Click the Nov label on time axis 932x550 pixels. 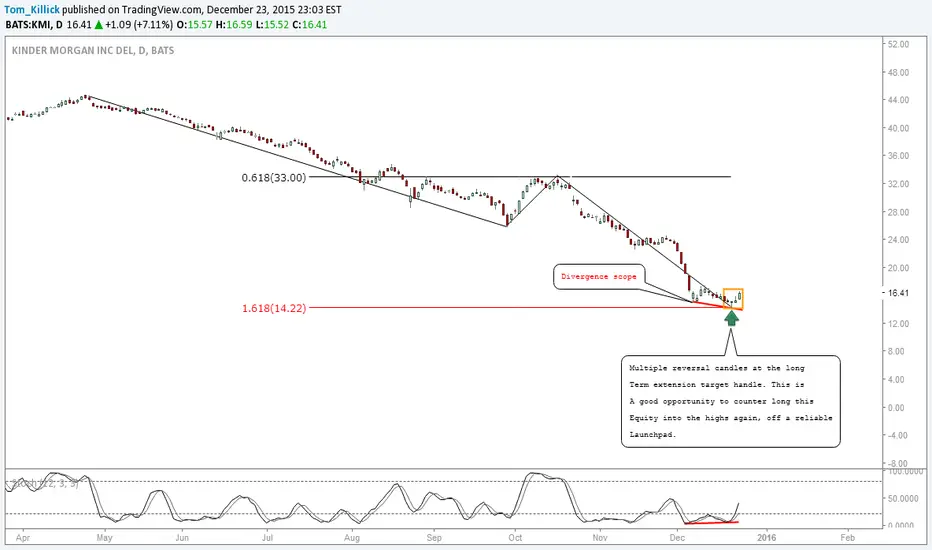click(x=600, y=538)
